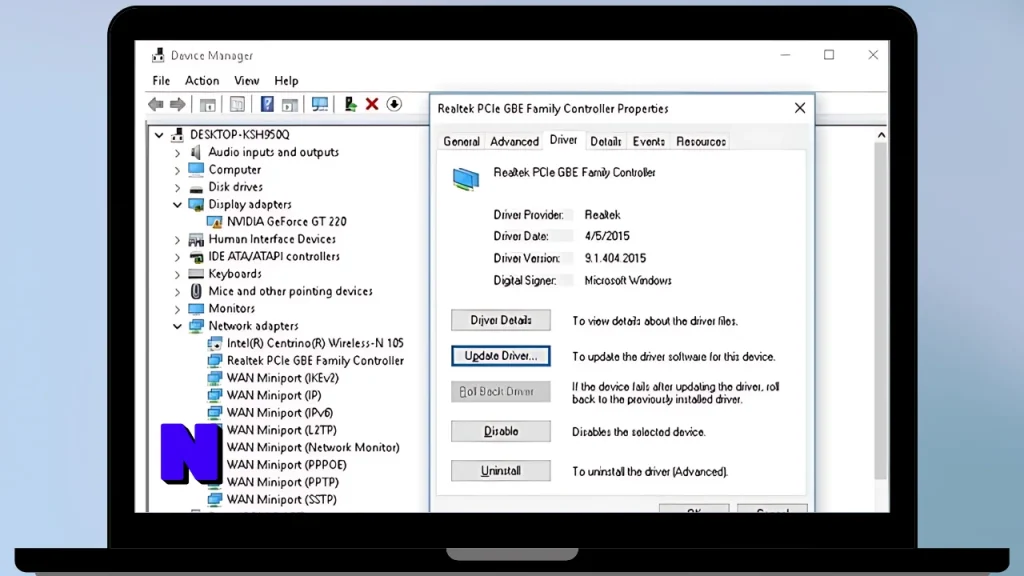Click the device icon in Properties dialog
The height and width of the screenshot is (576, 1024).
coord(466,179)
